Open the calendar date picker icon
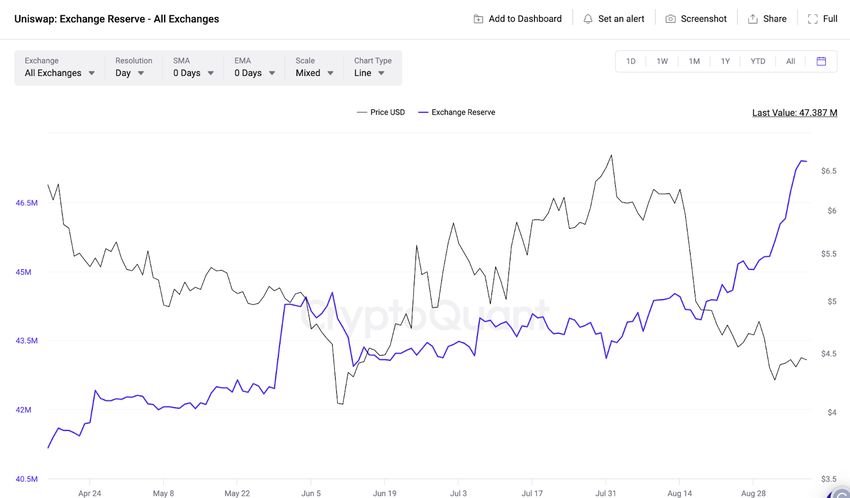 pyautogui.click(x=821, y=61)
